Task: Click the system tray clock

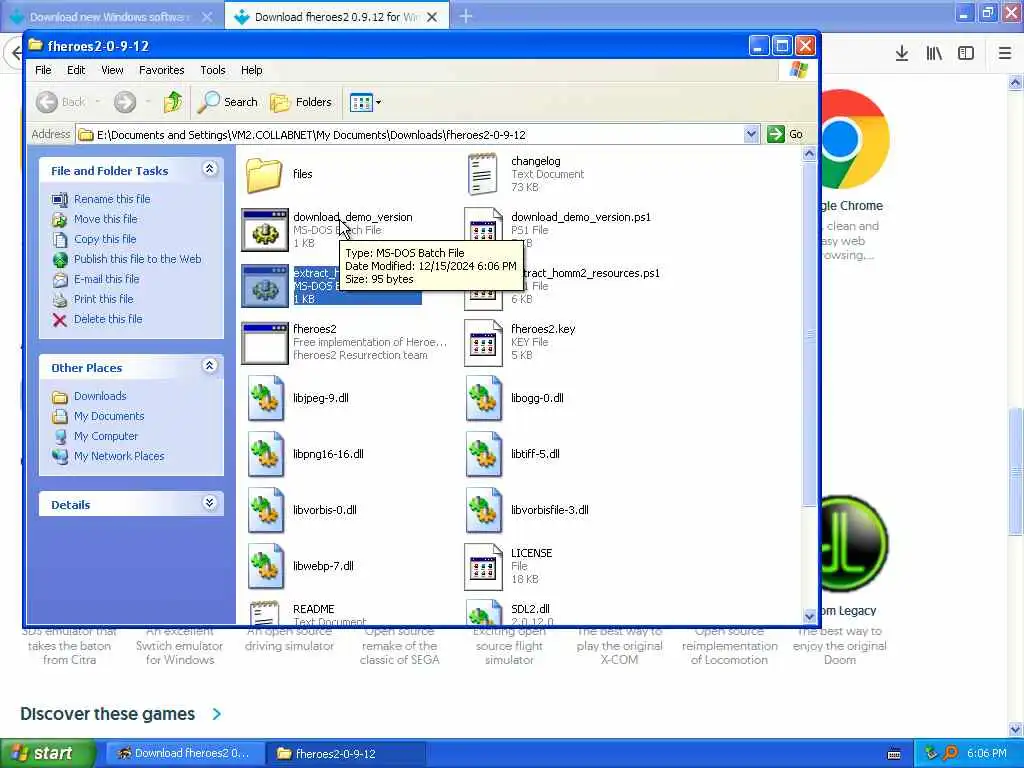Action: (x=986, y=754)
